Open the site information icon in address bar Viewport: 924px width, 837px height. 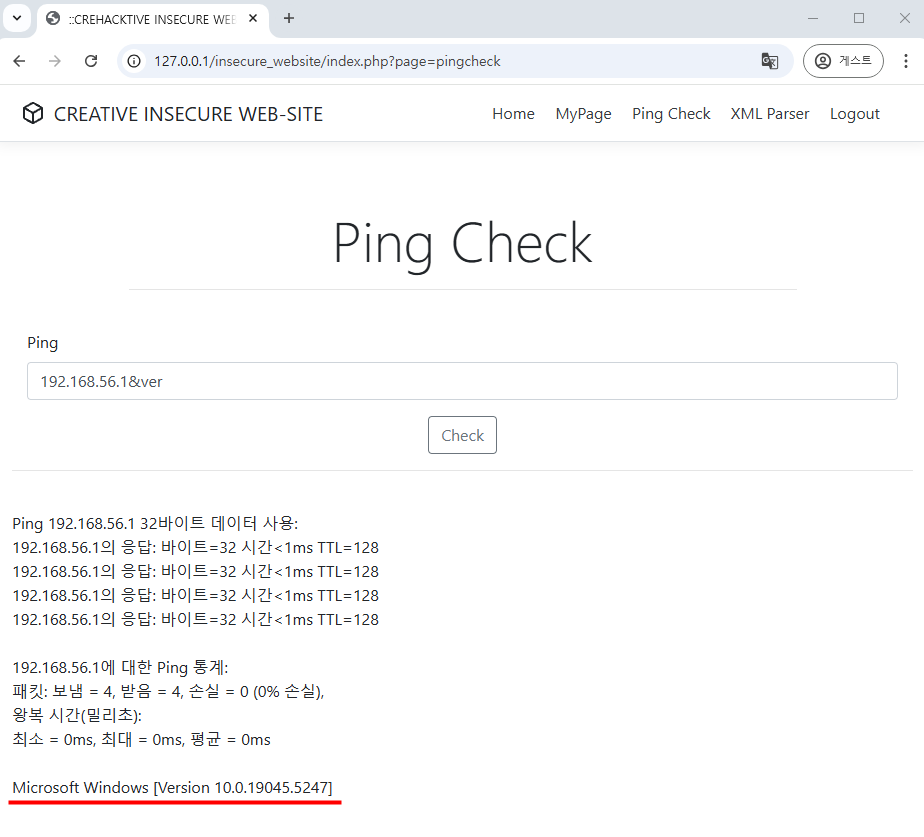134,61
